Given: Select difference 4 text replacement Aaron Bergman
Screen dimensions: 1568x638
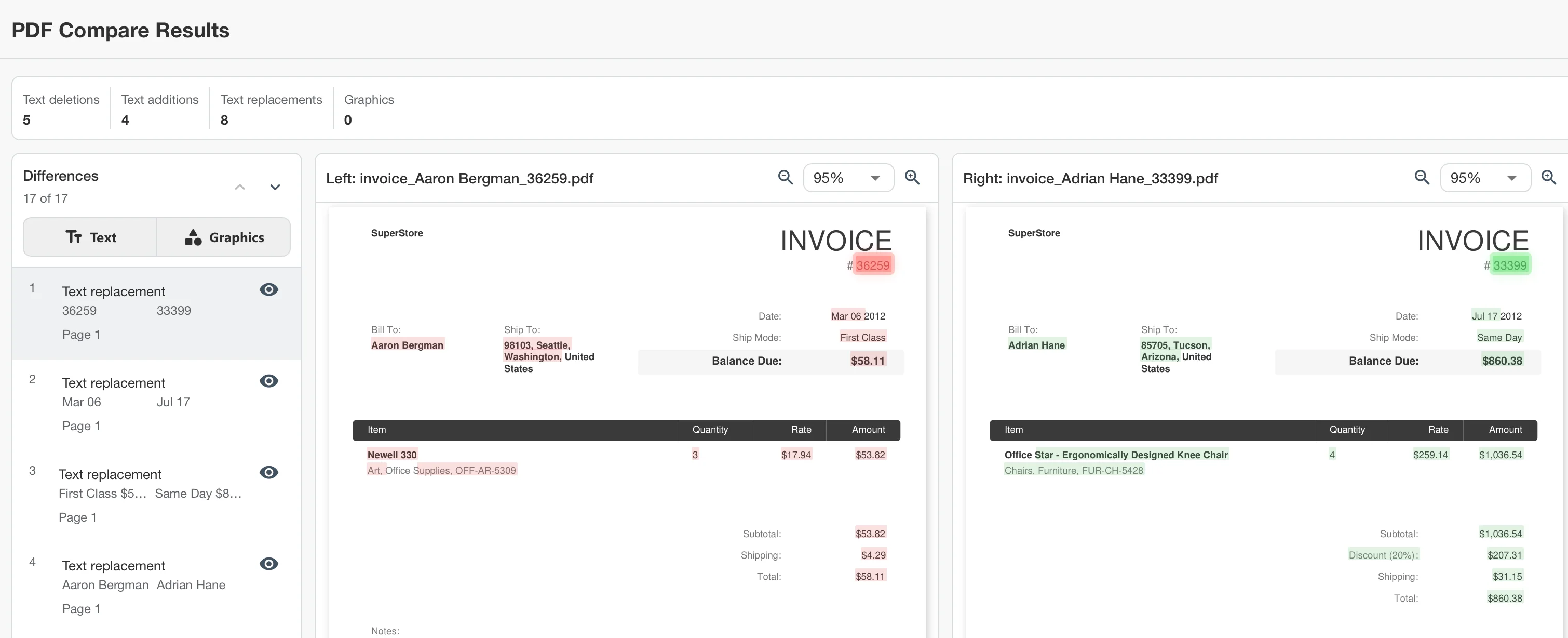Looking at the screenshot, I should pos(156,588).
